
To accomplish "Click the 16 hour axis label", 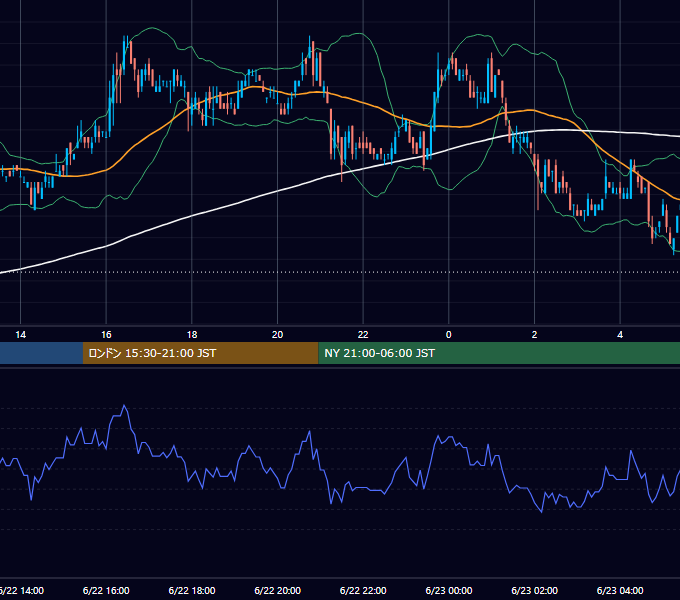I will click(106, 335).
